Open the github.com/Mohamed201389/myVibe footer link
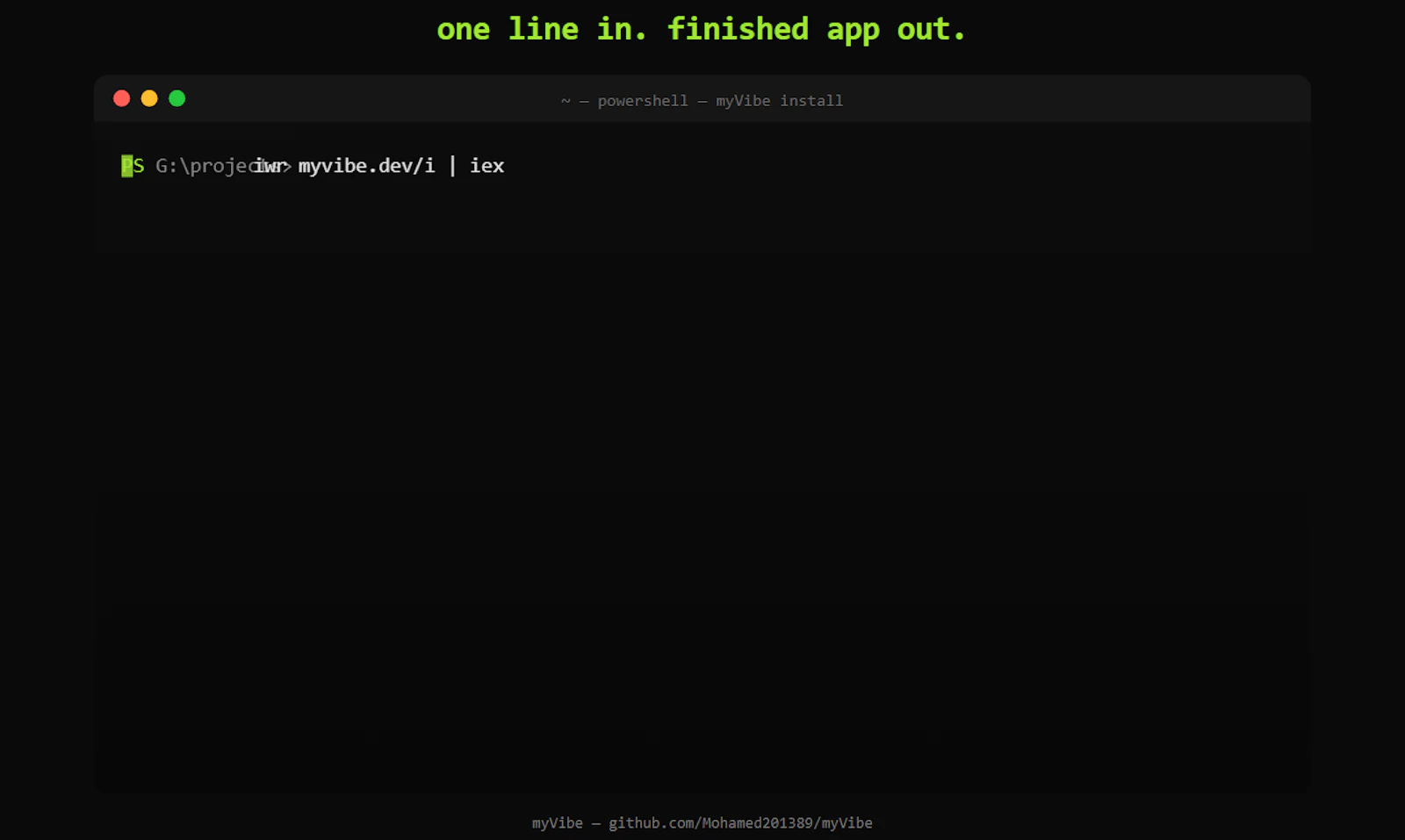This screenshot has height=840, width=1405. coord(740,823)
